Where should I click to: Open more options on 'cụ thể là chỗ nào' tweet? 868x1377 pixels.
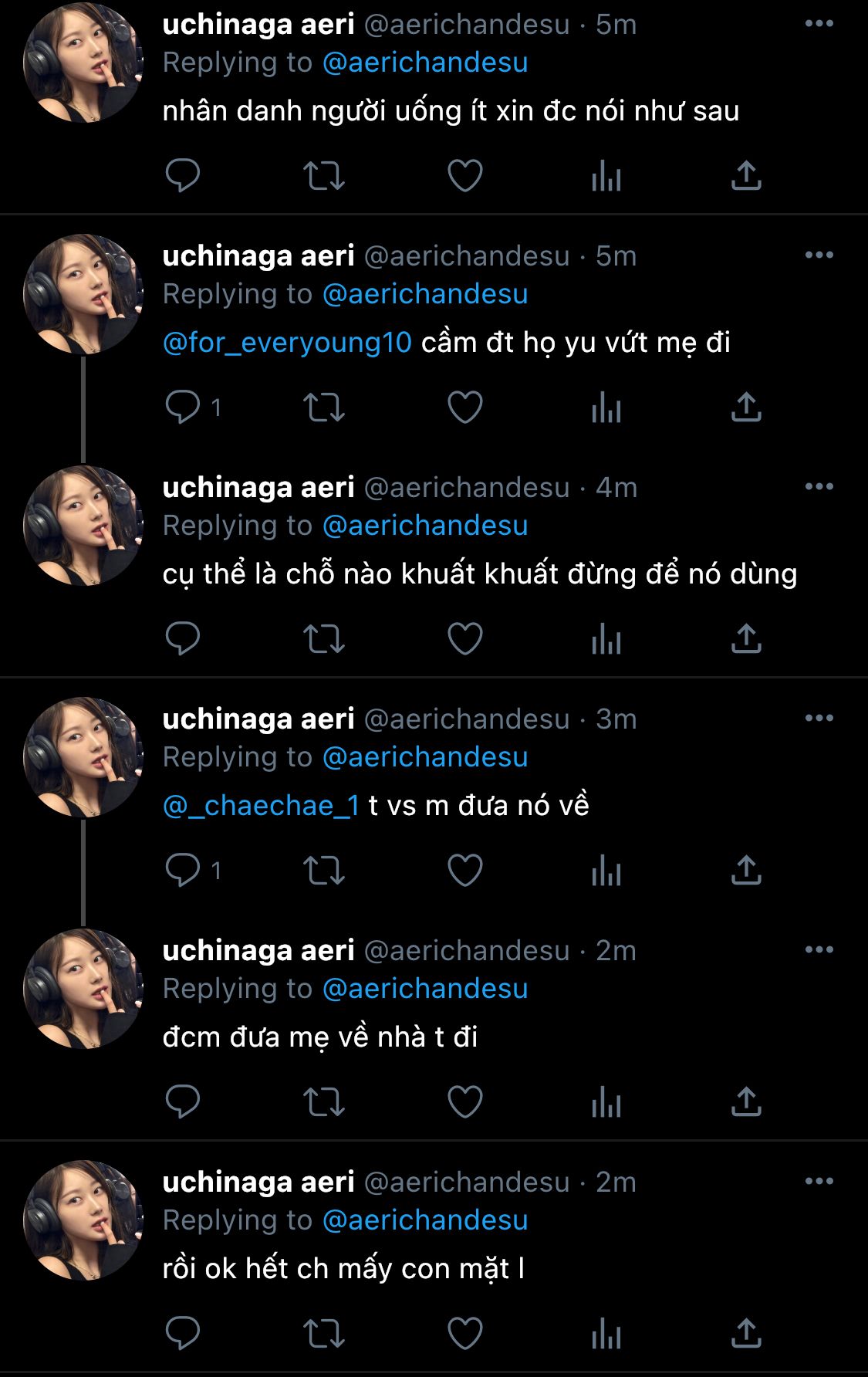[x=819, y=487]
